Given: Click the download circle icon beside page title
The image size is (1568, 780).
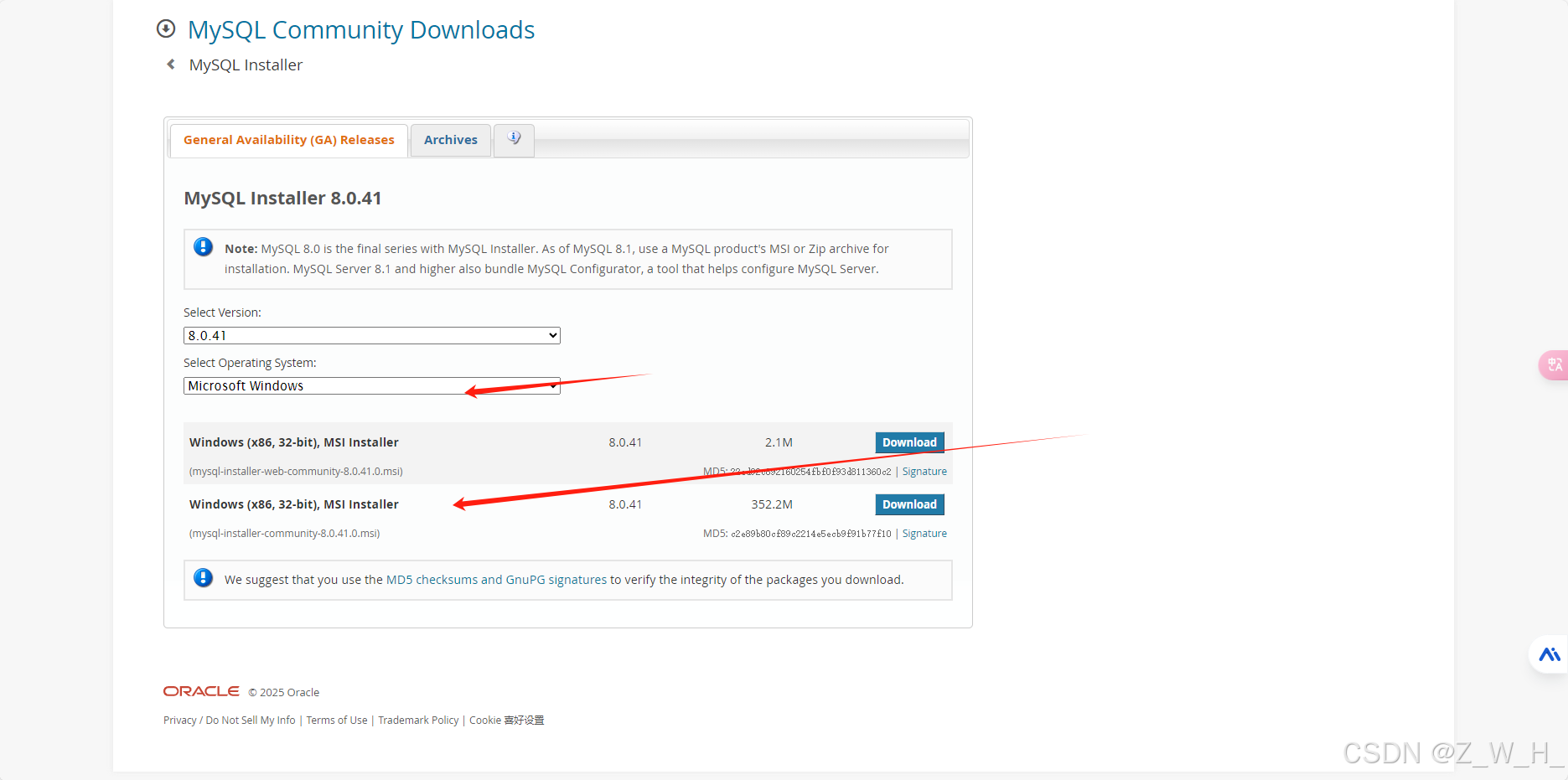Looking at the screenshot, I should click(166, 29).
